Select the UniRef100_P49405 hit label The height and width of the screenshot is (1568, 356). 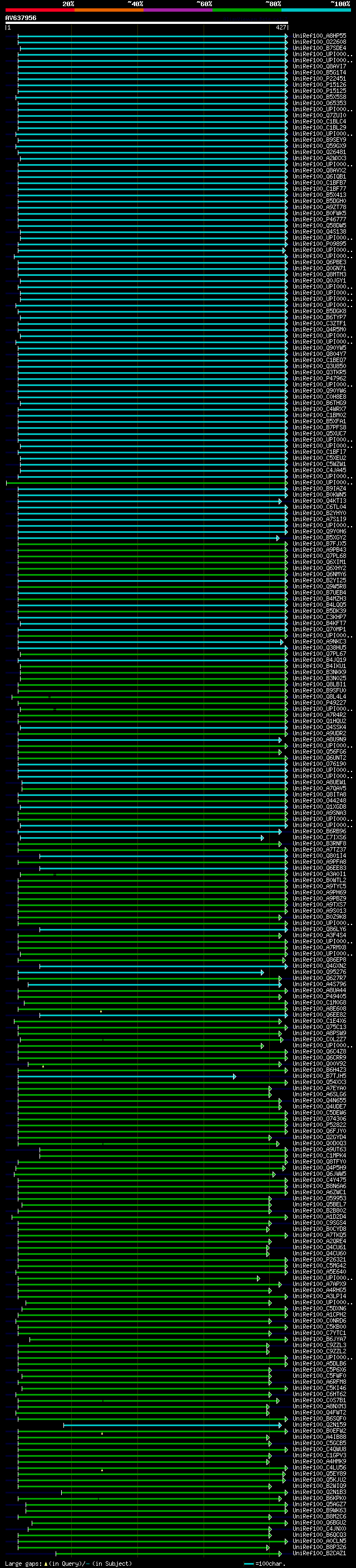[x=319, y=997]
